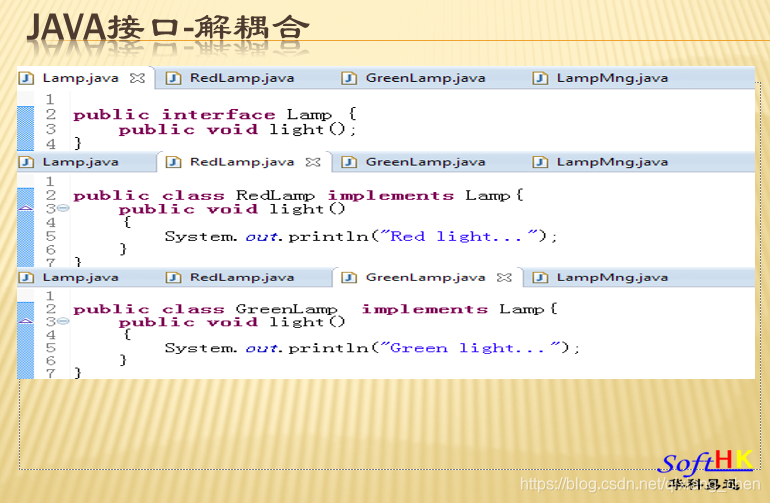Click 'out' field in RedLamp println line
Image resolution: width=770 pixels, height=503 pixels.
[261, 237]
